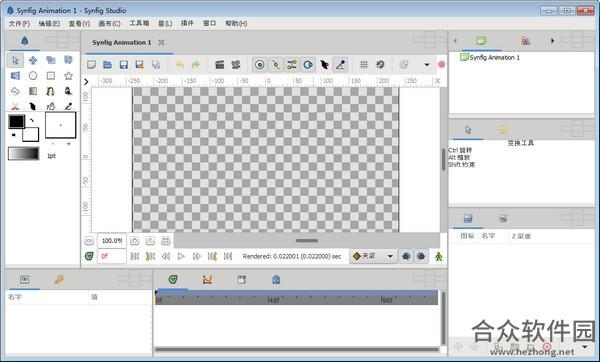Click the Save All toolbar icon

(x=156, y=65)
